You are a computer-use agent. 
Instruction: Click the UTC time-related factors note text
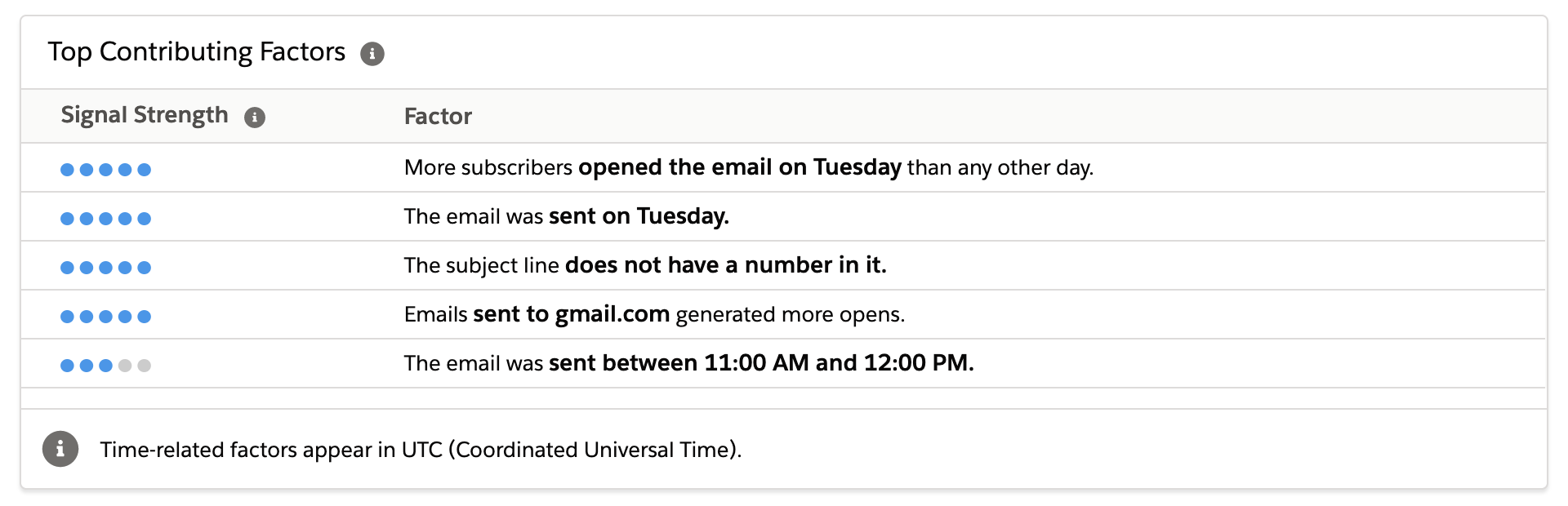point(421,450)
